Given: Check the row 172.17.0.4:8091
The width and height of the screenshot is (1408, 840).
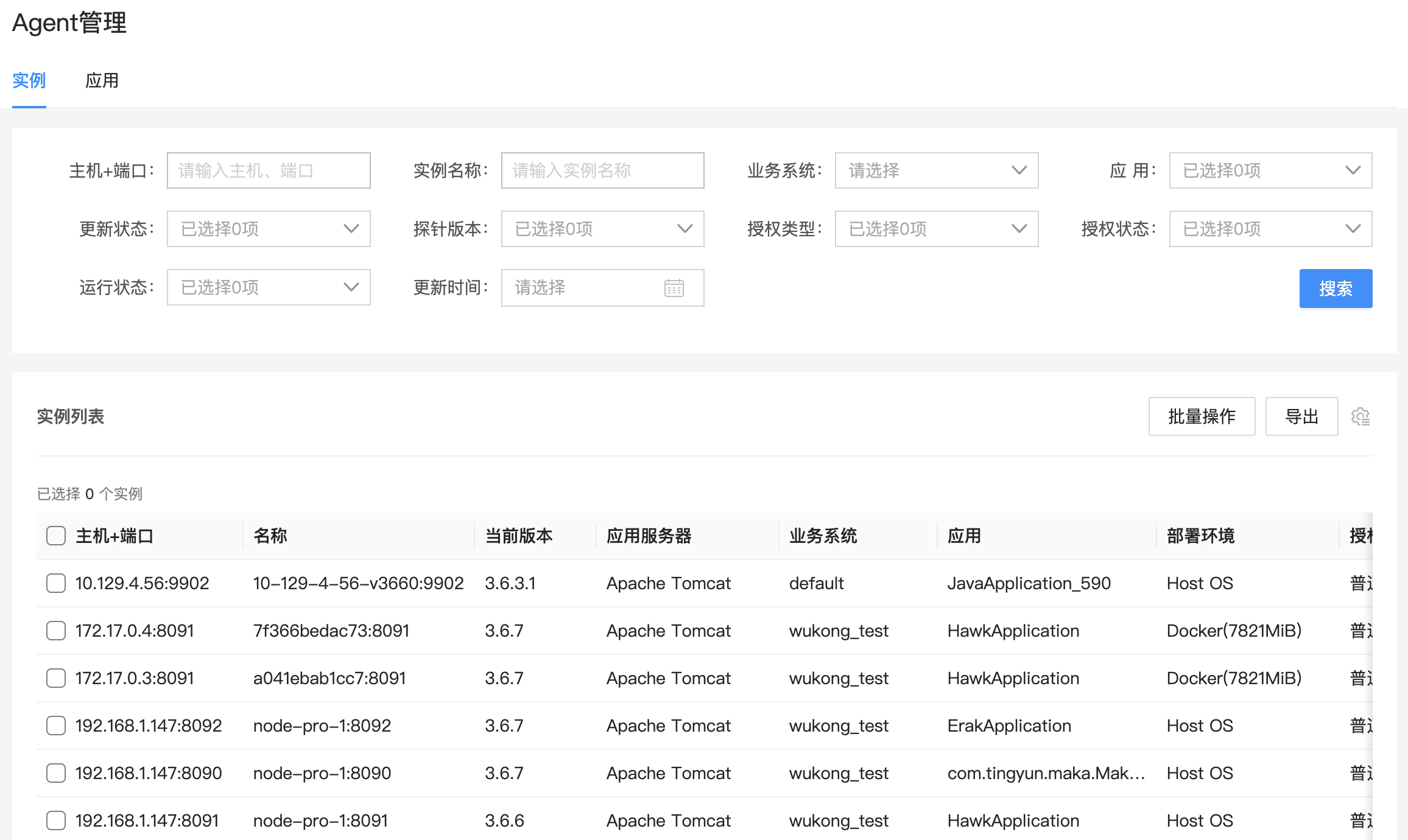Looking at the screenshot, I should (x=56, y=631).
